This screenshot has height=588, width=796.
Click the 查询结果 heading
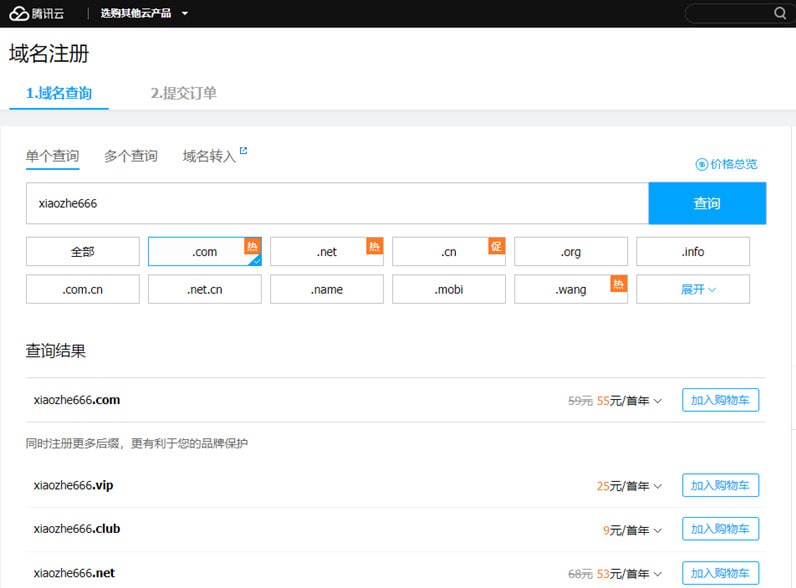pyautogui.click(x=56, y=351)
